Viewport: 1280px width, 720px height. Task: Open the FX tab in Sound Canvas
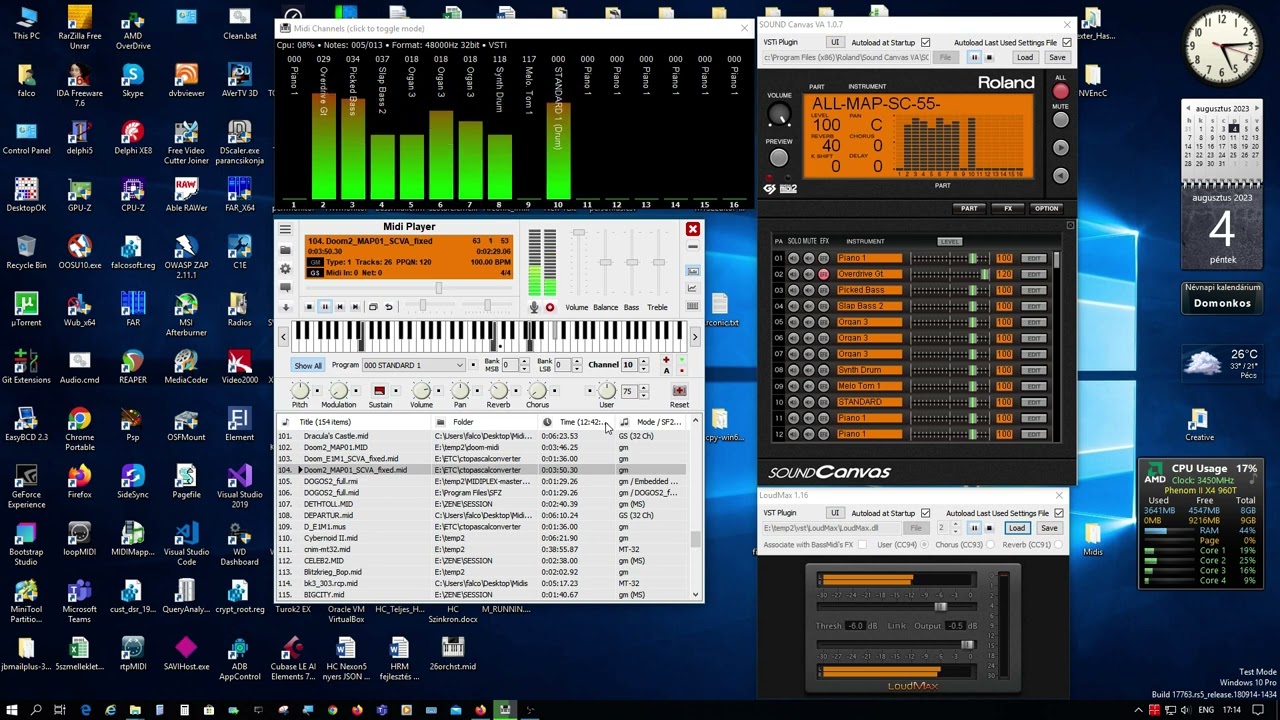pyautogui.click(x=1008, y=208)
